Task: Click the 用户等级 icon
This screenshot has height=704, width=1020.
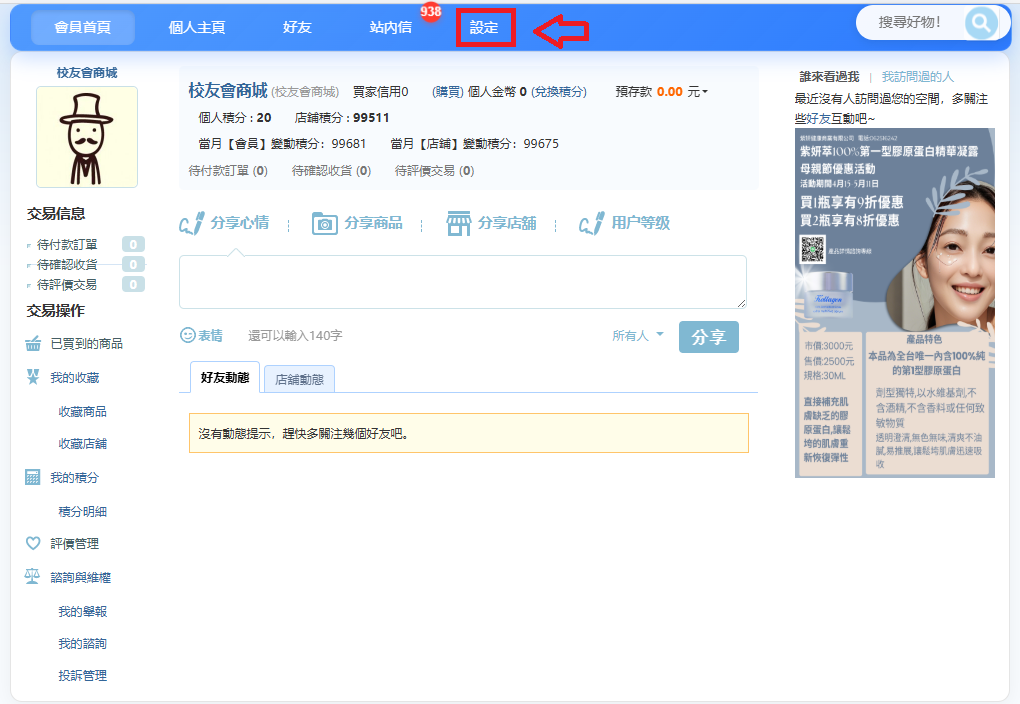Action: [592, 223]
